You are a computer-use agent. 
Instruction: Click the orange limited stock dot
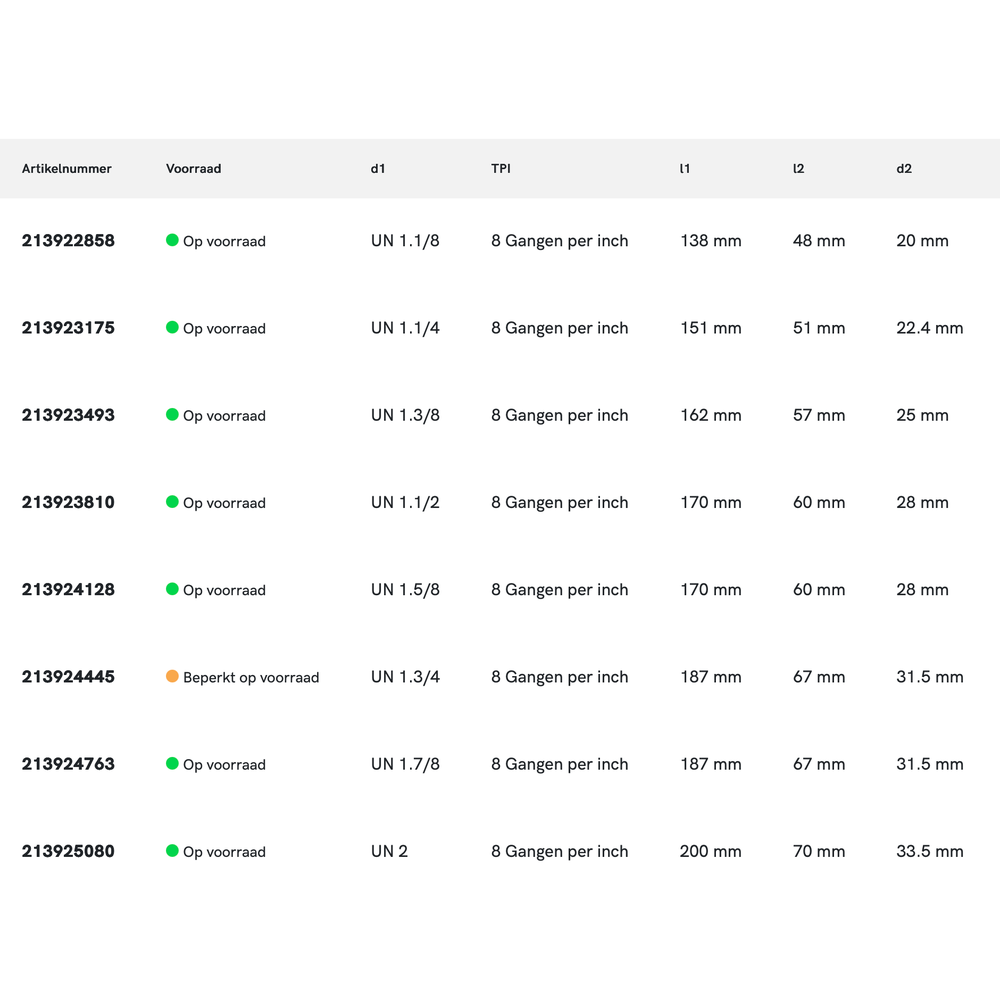[172, 676]
